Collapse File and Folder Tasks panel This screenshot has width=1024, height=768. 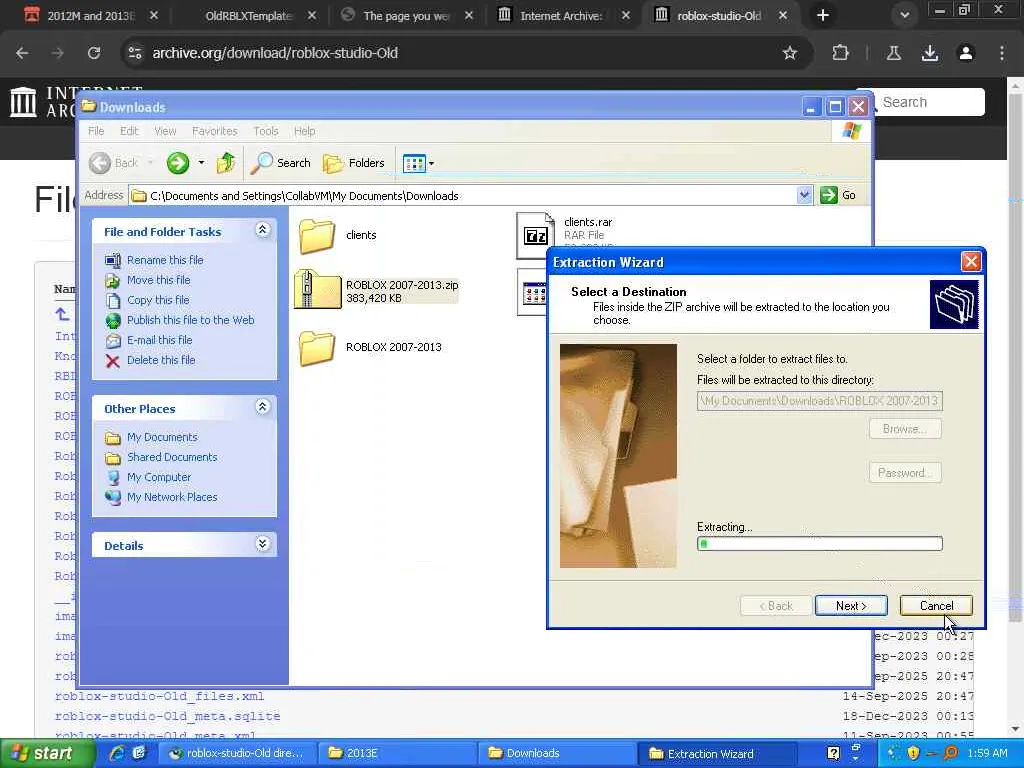[x=263, y=229]
